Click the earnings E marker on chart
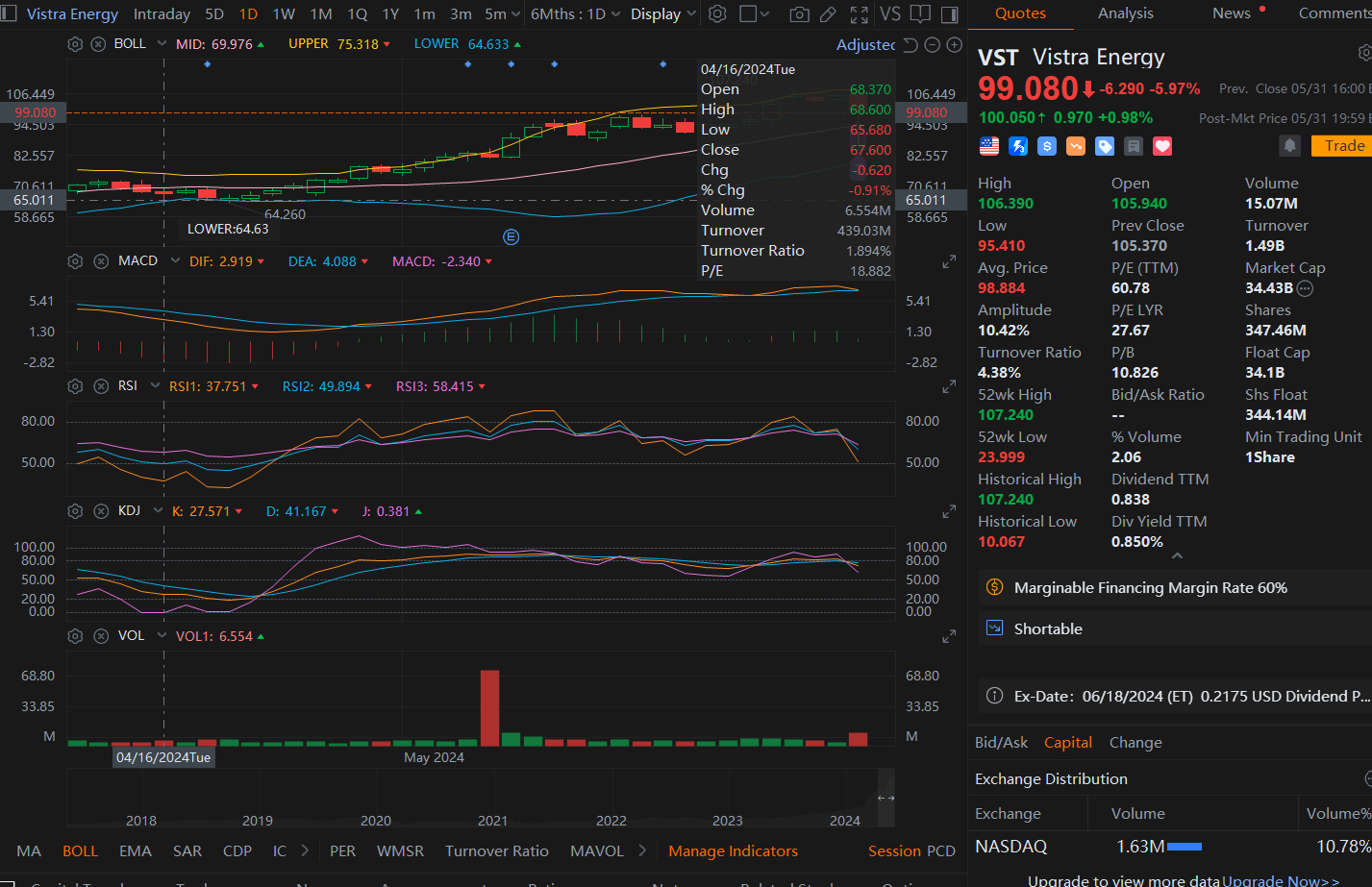 tap(511, 236)
